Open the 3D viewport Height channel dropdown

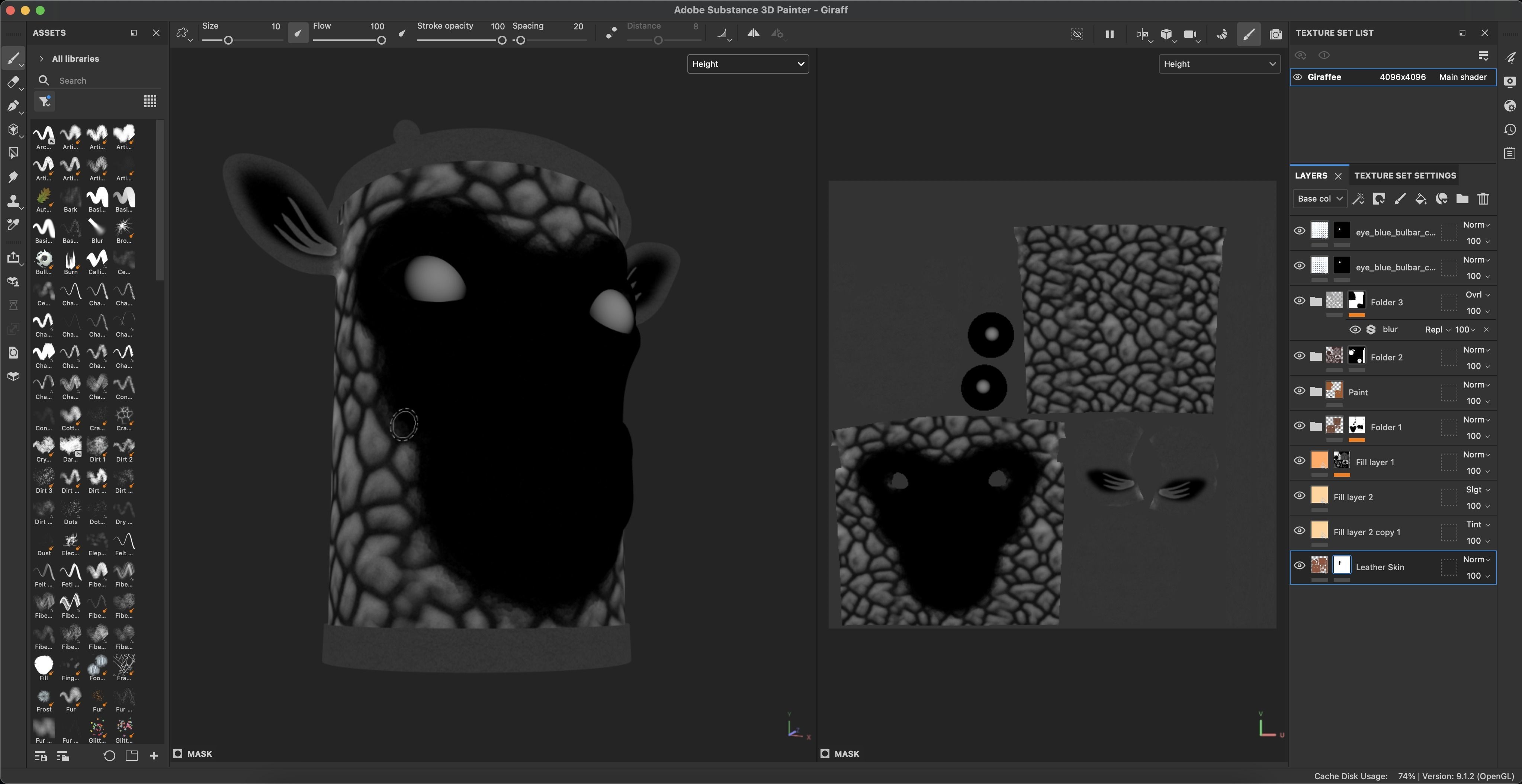point(747,64)
